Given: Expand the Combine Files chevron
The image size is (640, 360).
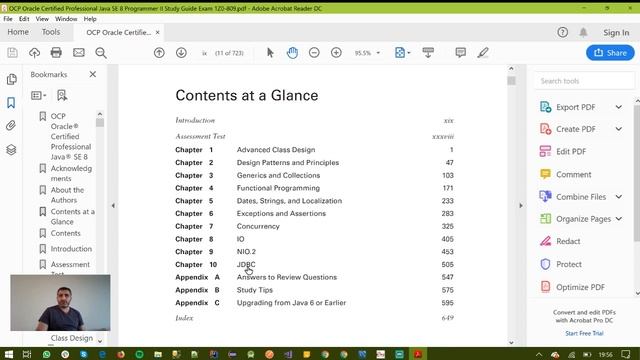Looking at the screenshot, I should 619,197.
